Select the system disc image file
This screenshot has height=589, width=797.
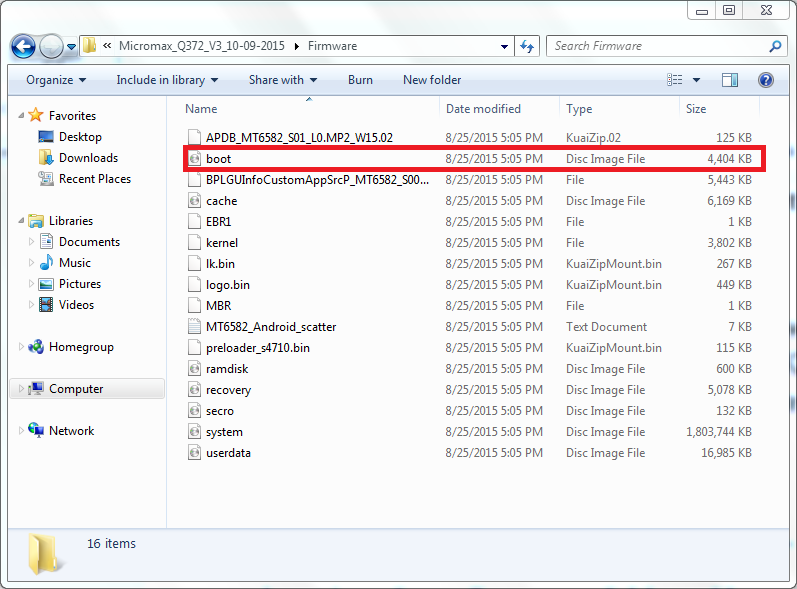224,432
